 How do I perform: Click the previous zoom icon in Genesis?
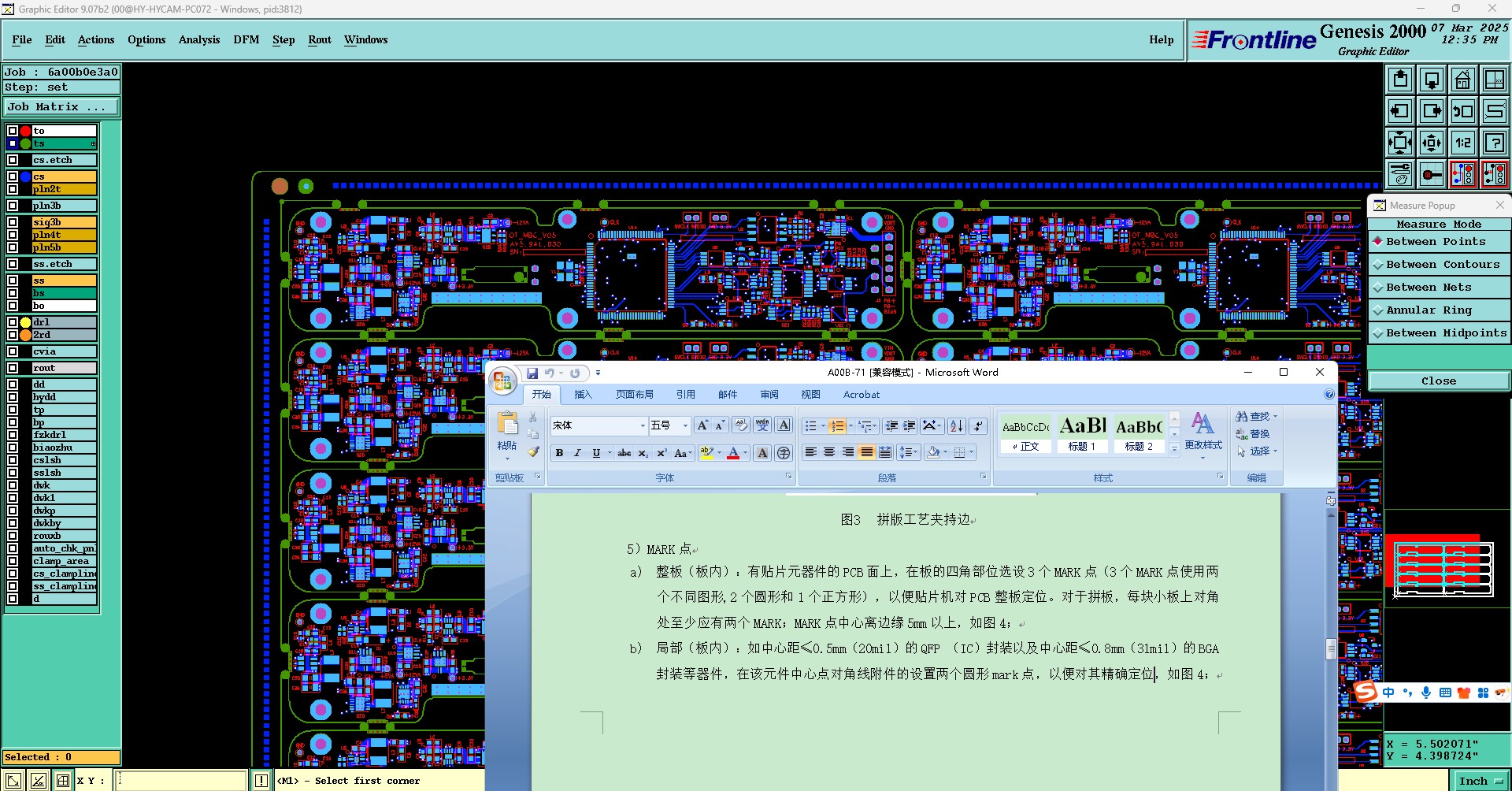[1463, 111]
